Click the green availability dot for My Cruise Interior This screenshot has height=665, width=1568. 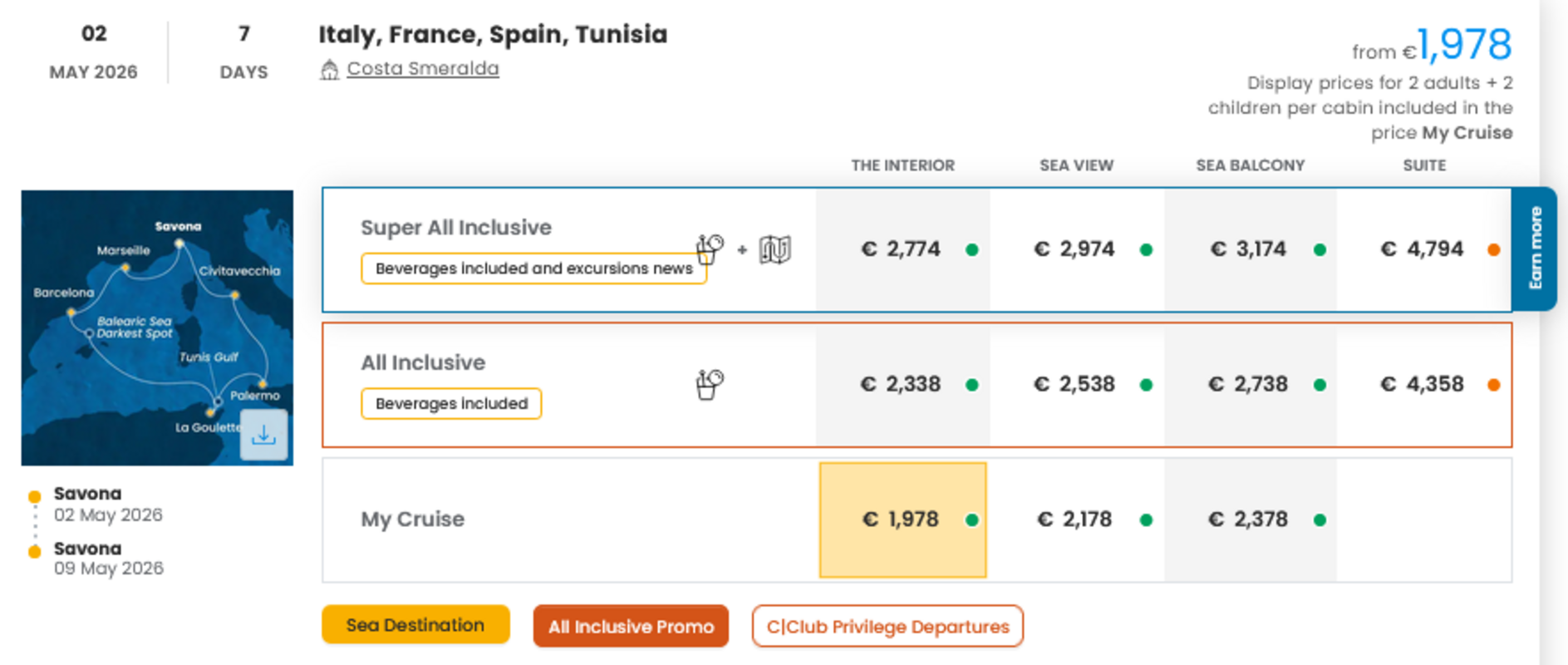[971, 520]
